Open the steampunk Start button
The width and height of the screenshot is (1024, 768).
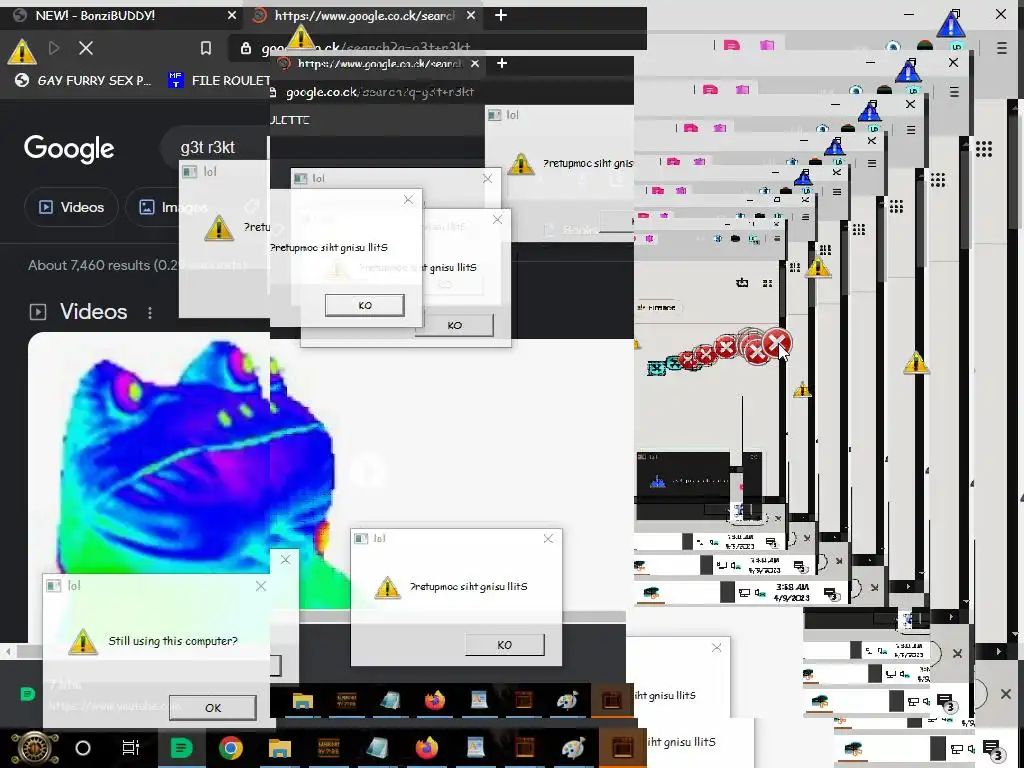coord(35,748)
